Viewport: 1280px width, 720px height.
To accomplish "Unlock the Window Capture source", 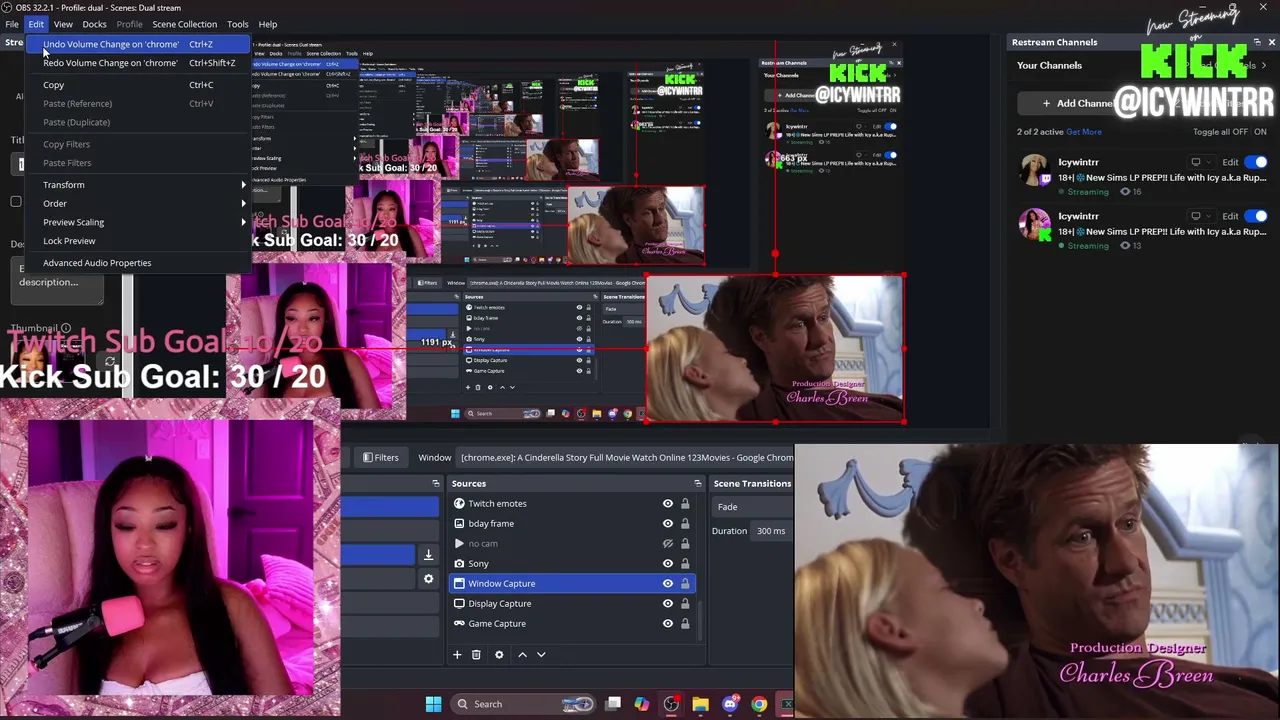I will pos(685,584).
